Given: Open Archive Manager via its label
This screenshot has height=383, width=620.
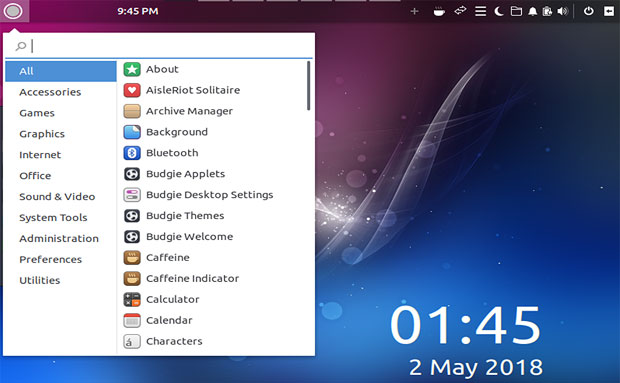Looking at the screenshot, I should [x=189, y=111].
